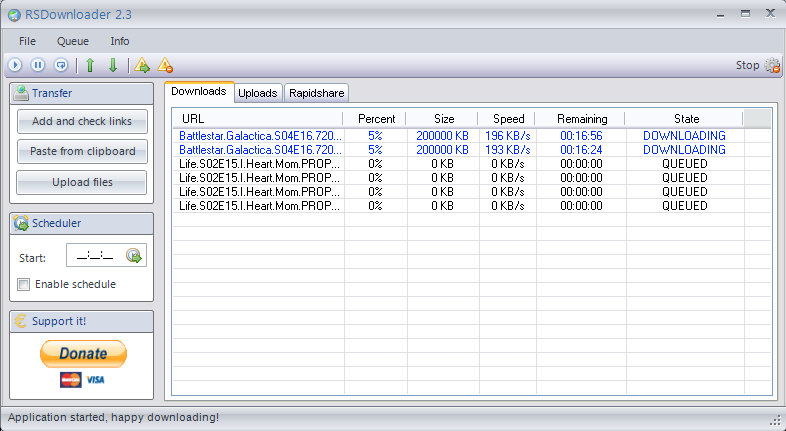Viewport: 786px width, 431px height.
Task: Maximize the RSDownloader window
Action: [x=745, y=14]
